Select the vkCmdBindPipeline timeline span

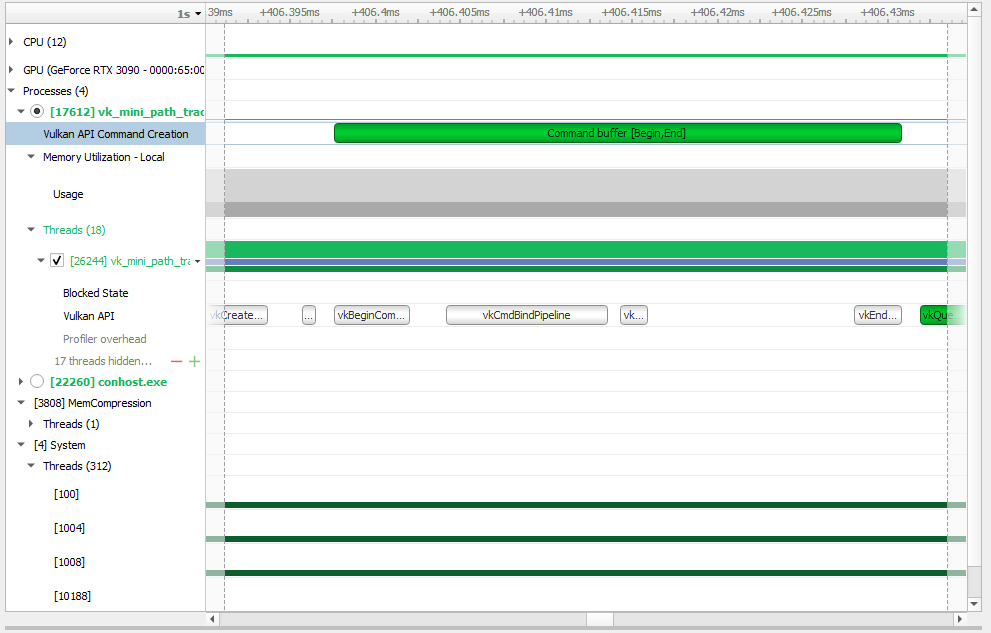526,314
